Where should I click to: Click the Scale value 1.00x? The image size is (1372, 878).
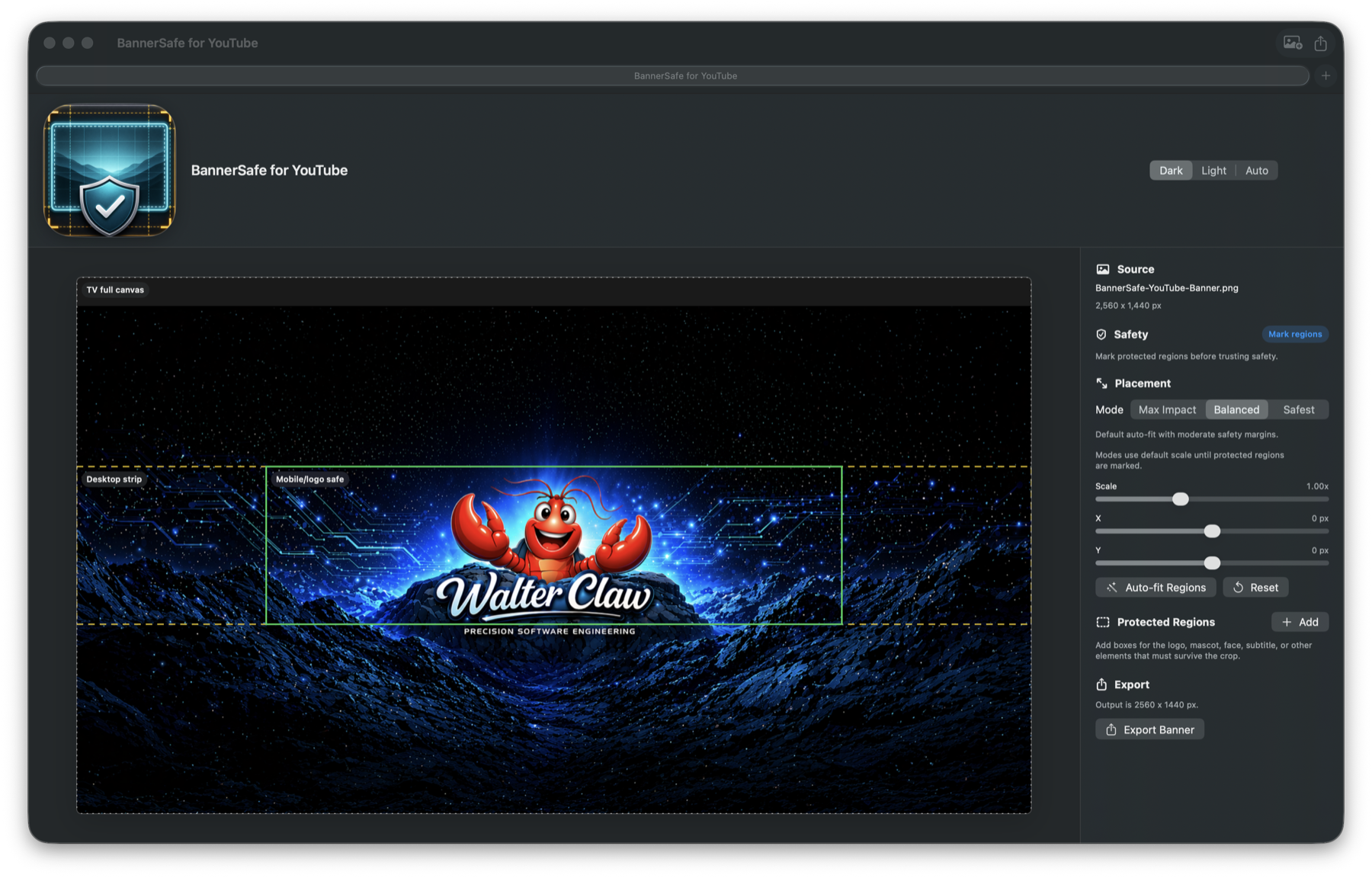click(1316, 486)
